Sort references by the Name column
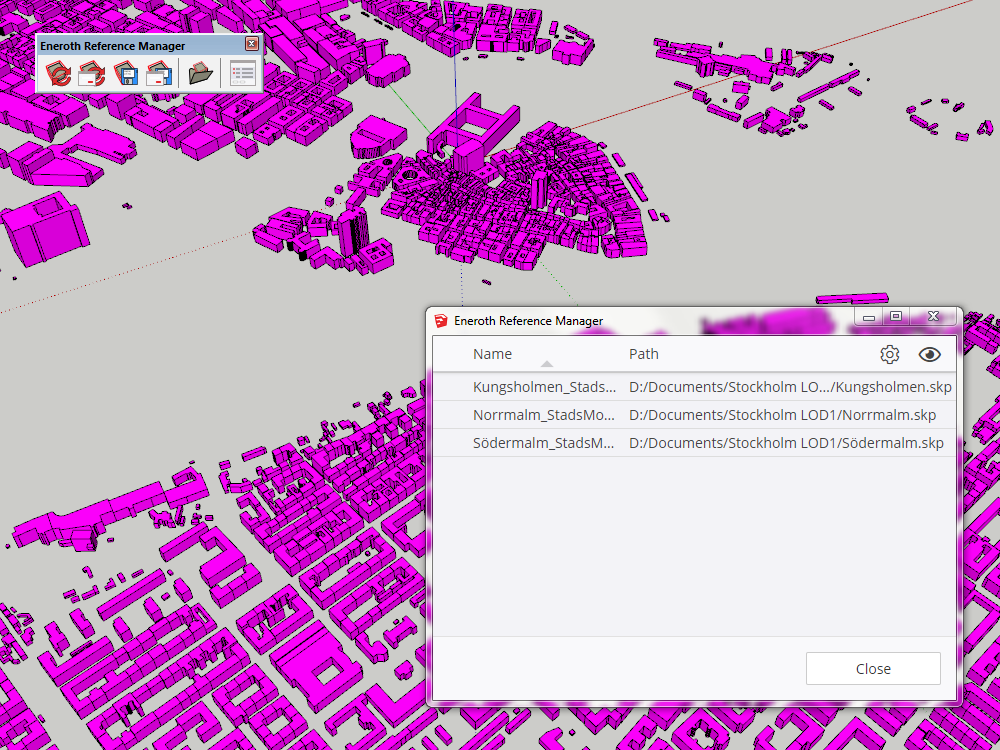The image size is (1000, 750). [x=492, y=354]
